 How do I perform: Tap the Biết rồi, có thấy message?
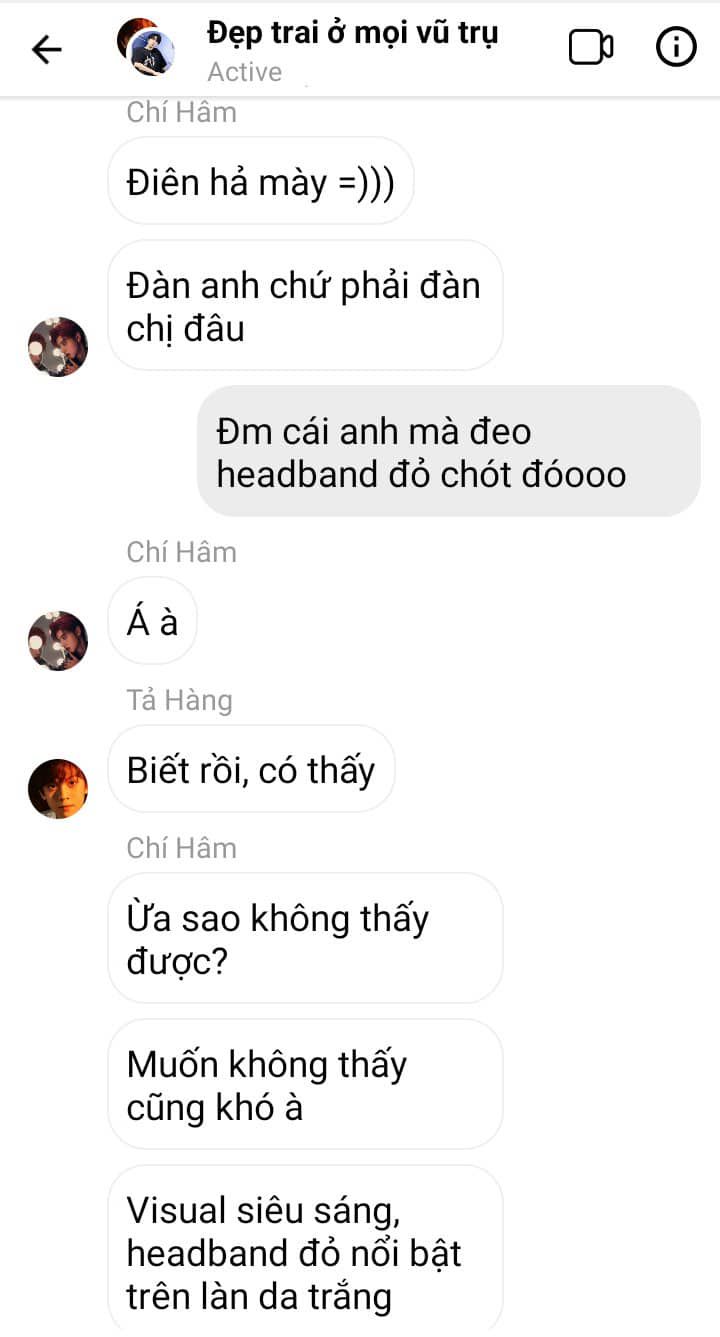(x=251, y=769)
